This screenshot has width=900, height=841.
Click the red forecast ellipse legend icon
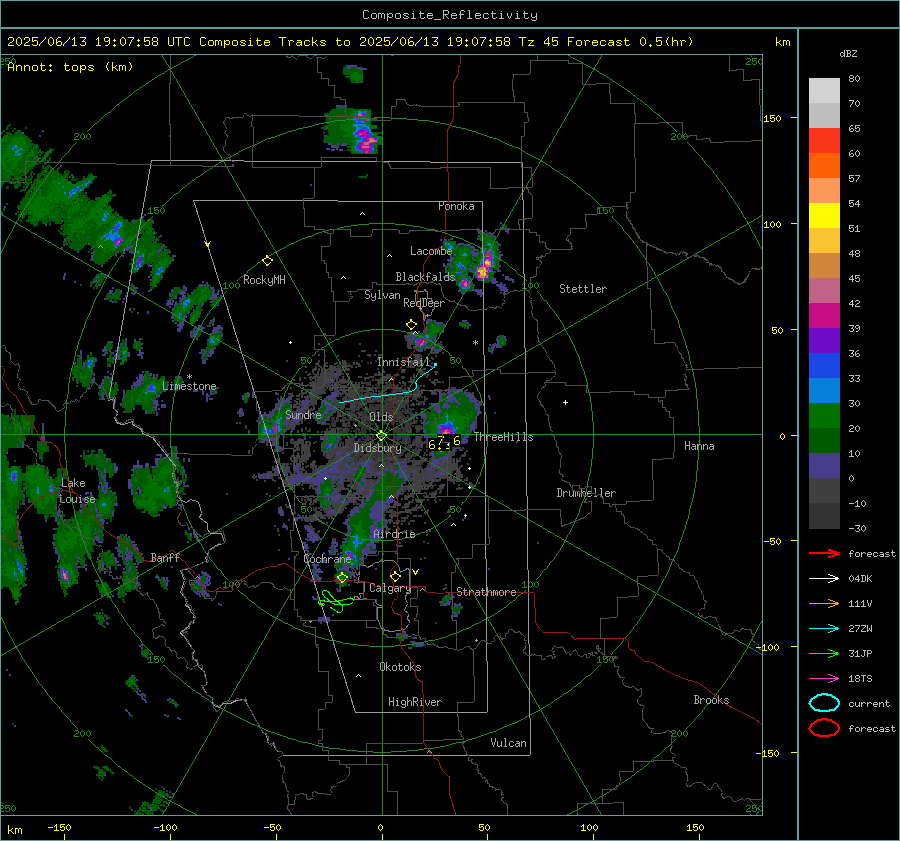pyautogui.click(x=824, y=728)
